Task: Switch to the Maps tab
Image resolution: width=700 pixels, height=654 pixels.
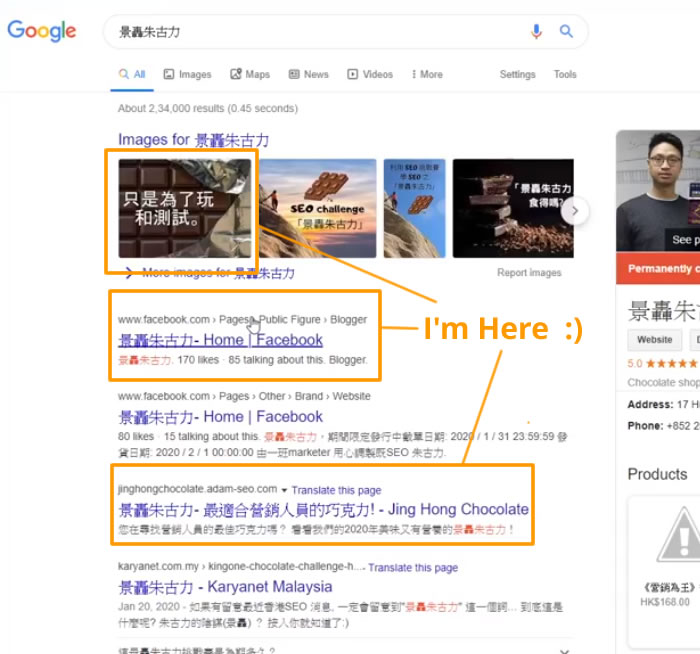Action: click(250, 74)
